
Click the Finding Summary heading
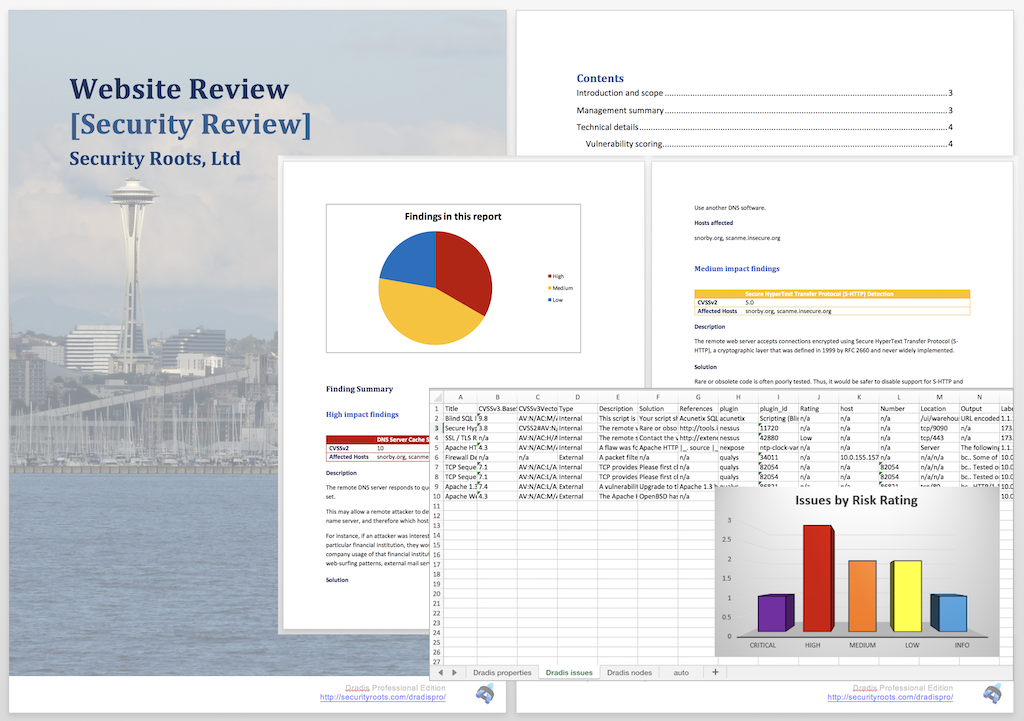click(x=359, y=389)
